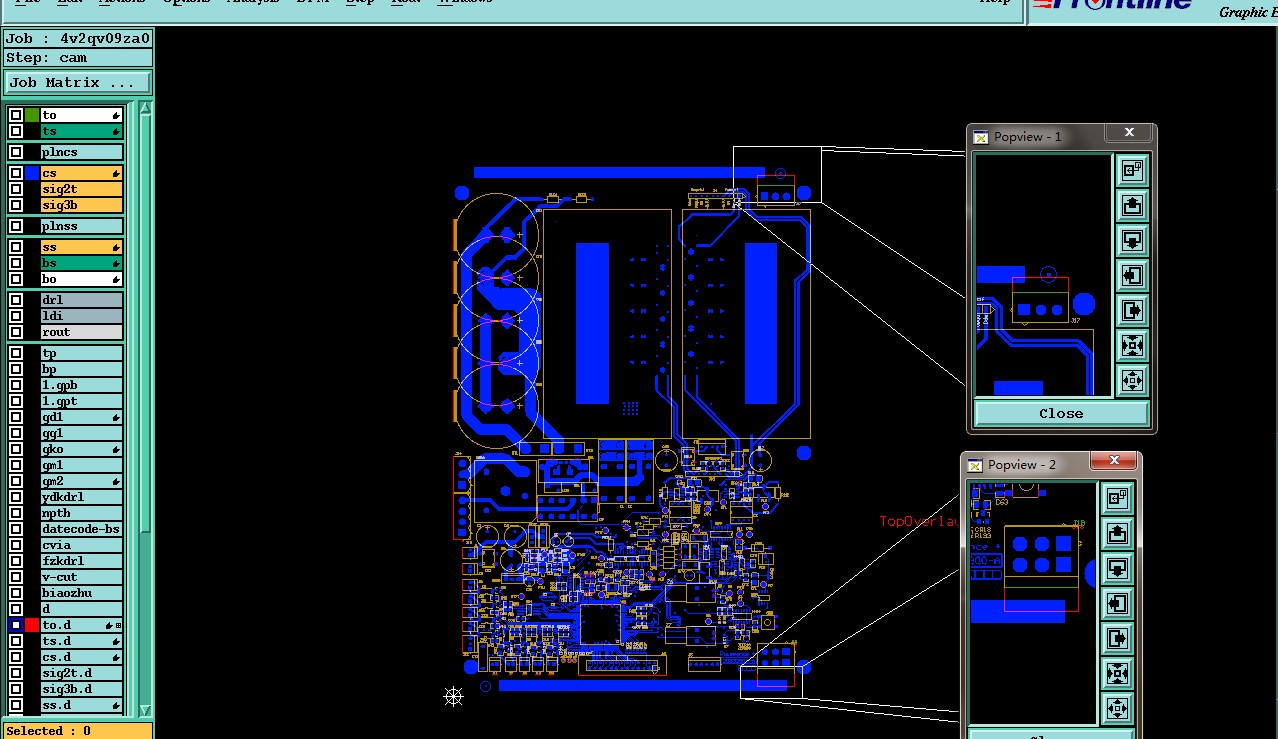The width and height of the screenshot is (1278, 739).
Task: Select the 'bp' layer name
Action: (x=81, y=369)
